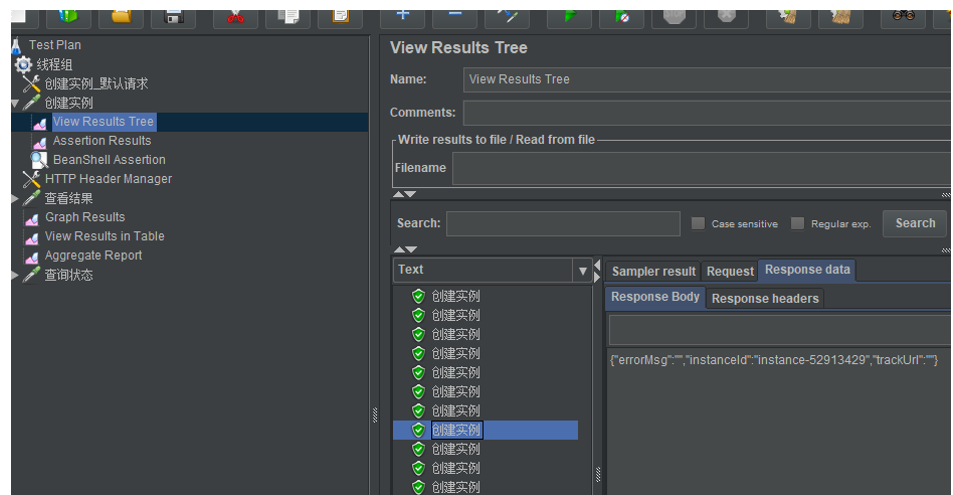Select Graph Results listener node
Screen dimensions: 953x495
(84, 217)
